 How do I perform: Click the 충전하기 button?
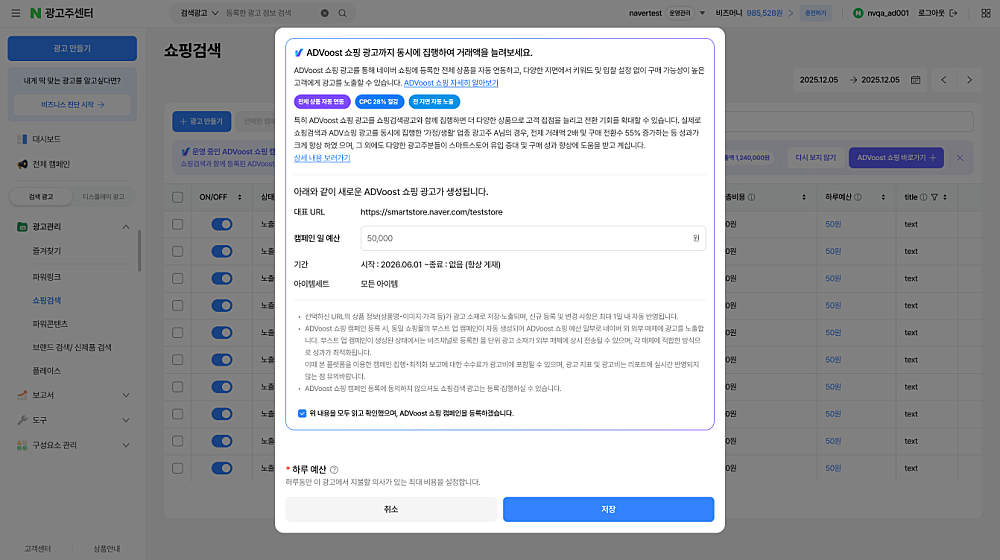click(815, 13)
